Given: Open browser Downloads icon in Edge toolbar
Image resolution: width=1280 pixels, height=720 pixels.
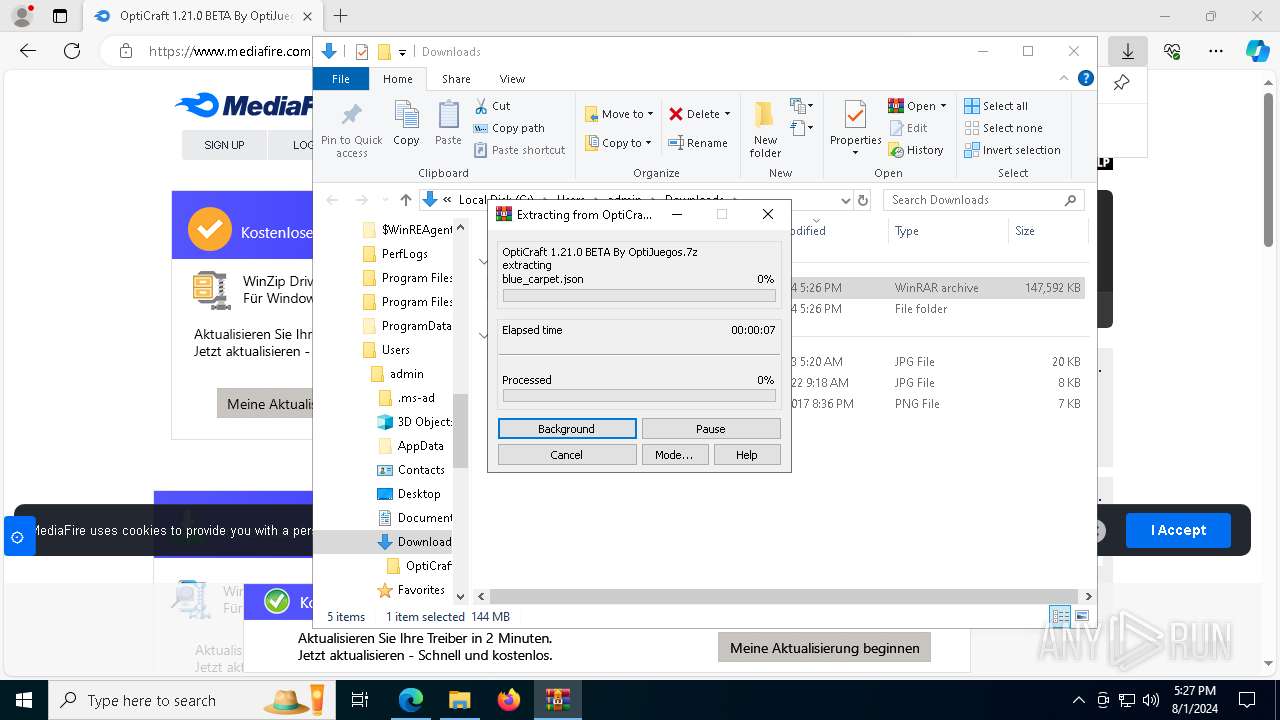Looking at the screenshot, I should (x=1127, y=51).
